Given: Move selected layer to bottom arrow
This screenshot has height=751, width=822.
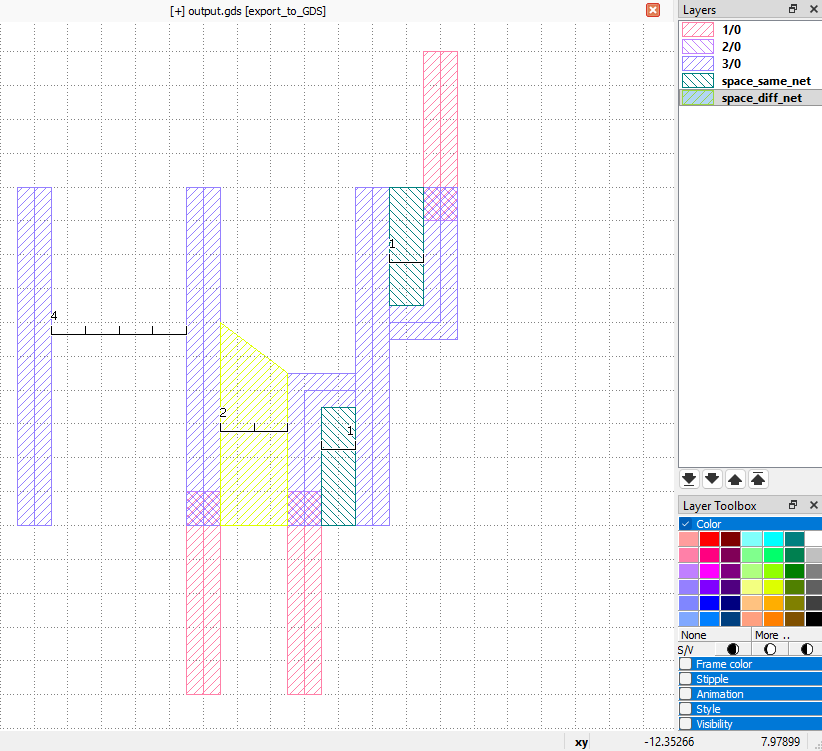Looking at the screenshot, I should click(689, 479).
